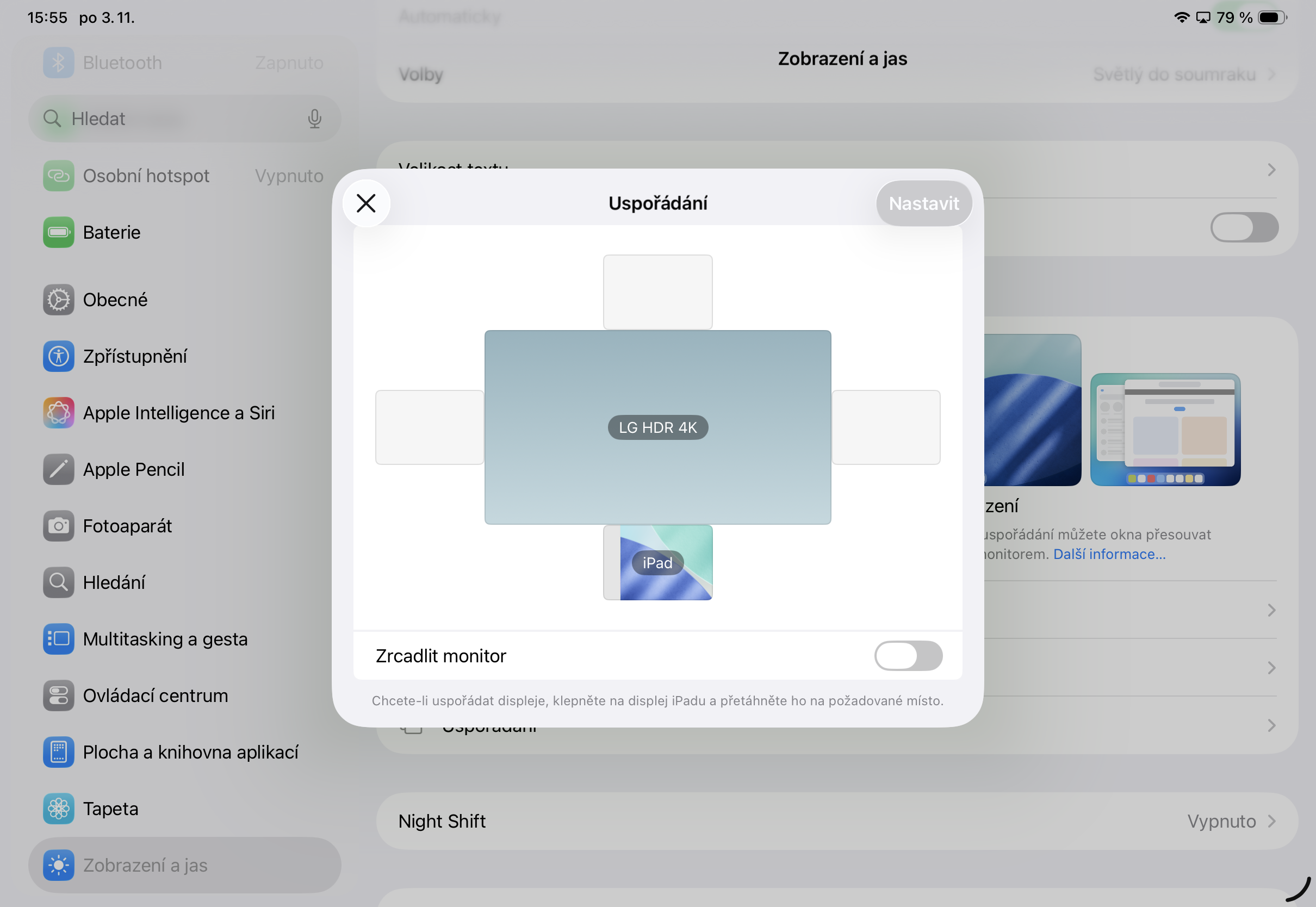Screen dimensions: 1316x907
Task: Click the Fotoaparát camera icon
Action: (58, 526)
